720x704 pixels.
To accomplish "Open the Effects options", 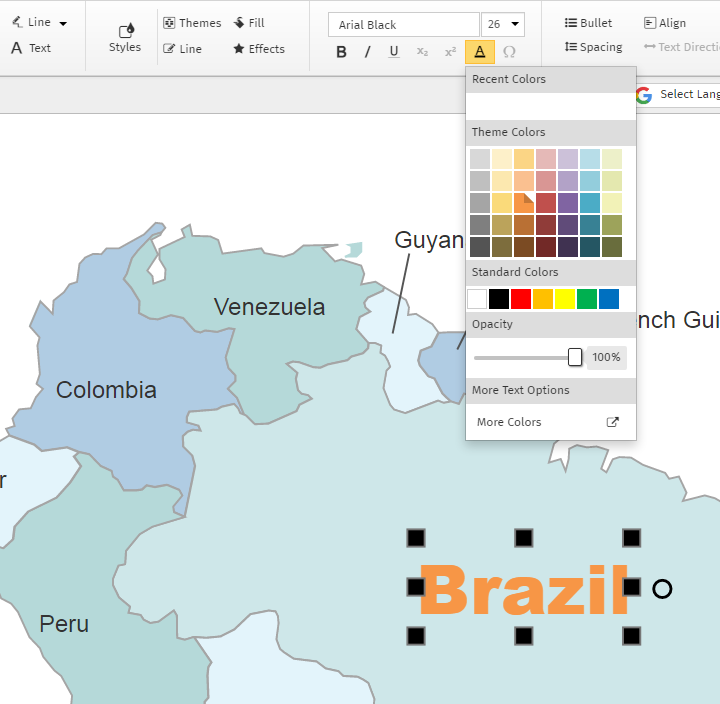I will point(259,49).
